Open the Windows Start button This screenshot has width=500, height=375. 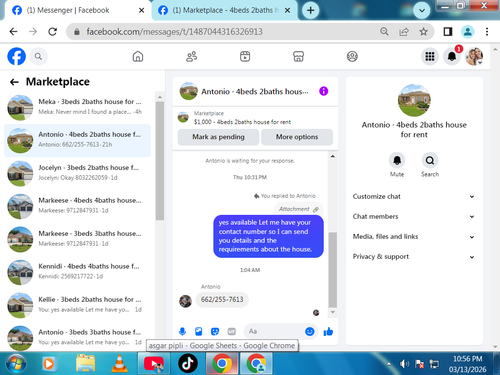tap(15, 364)
